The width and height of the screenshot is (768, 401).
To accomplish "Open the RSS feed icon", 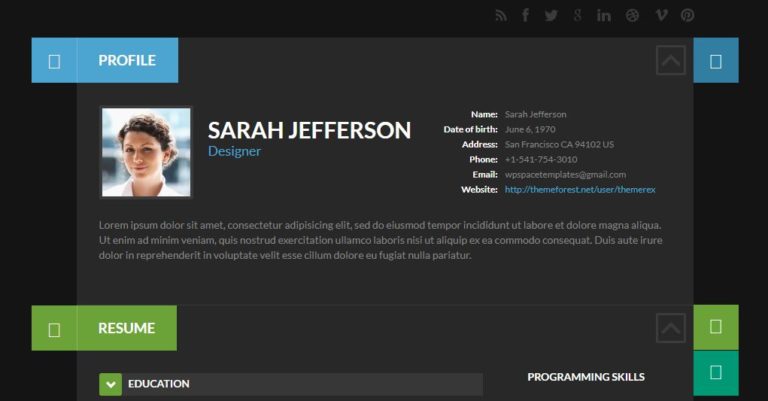I will [x=501, y=16].
